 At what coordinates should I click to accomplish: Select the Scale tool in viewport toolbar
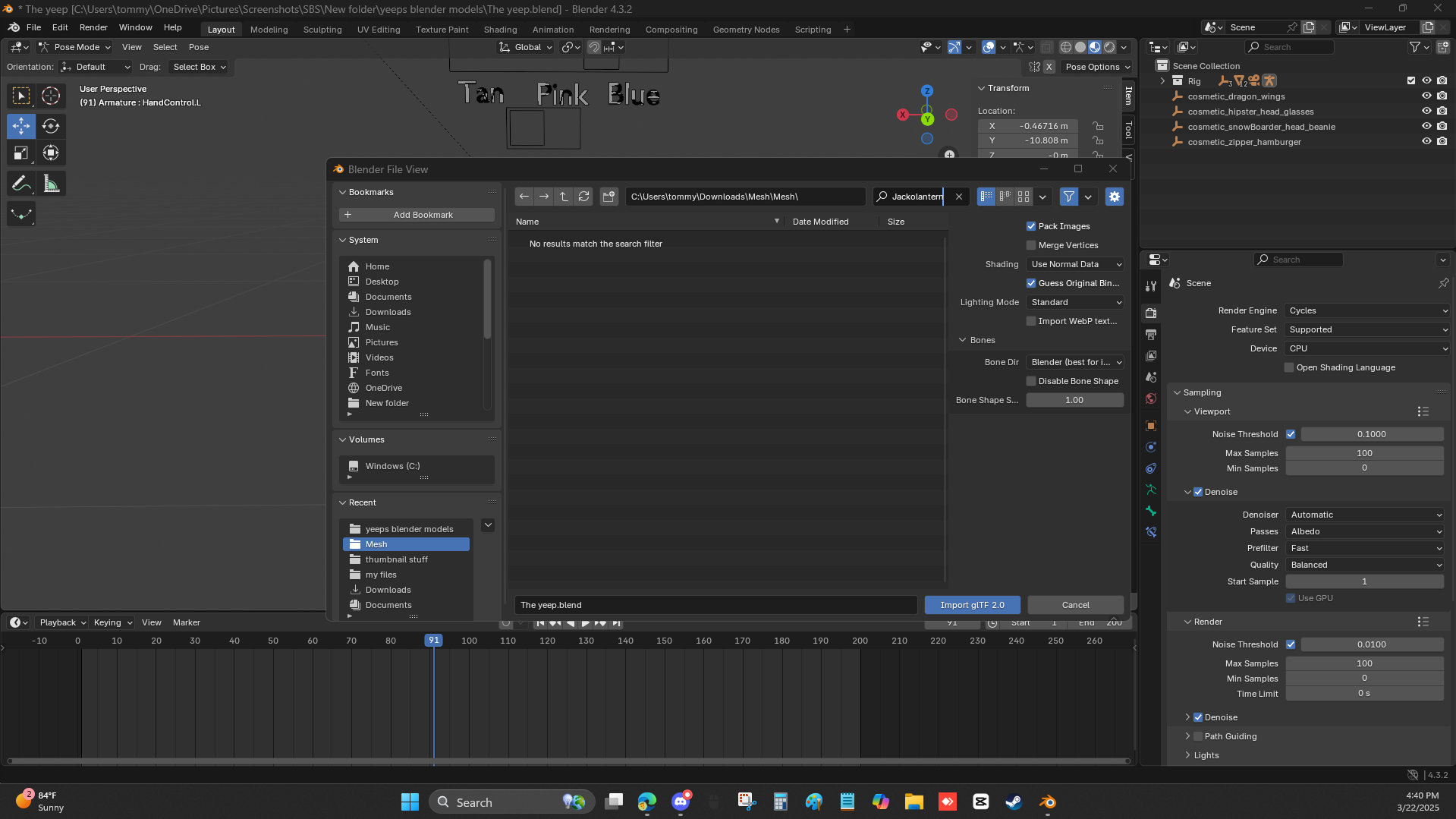click(x=21, y=153)
